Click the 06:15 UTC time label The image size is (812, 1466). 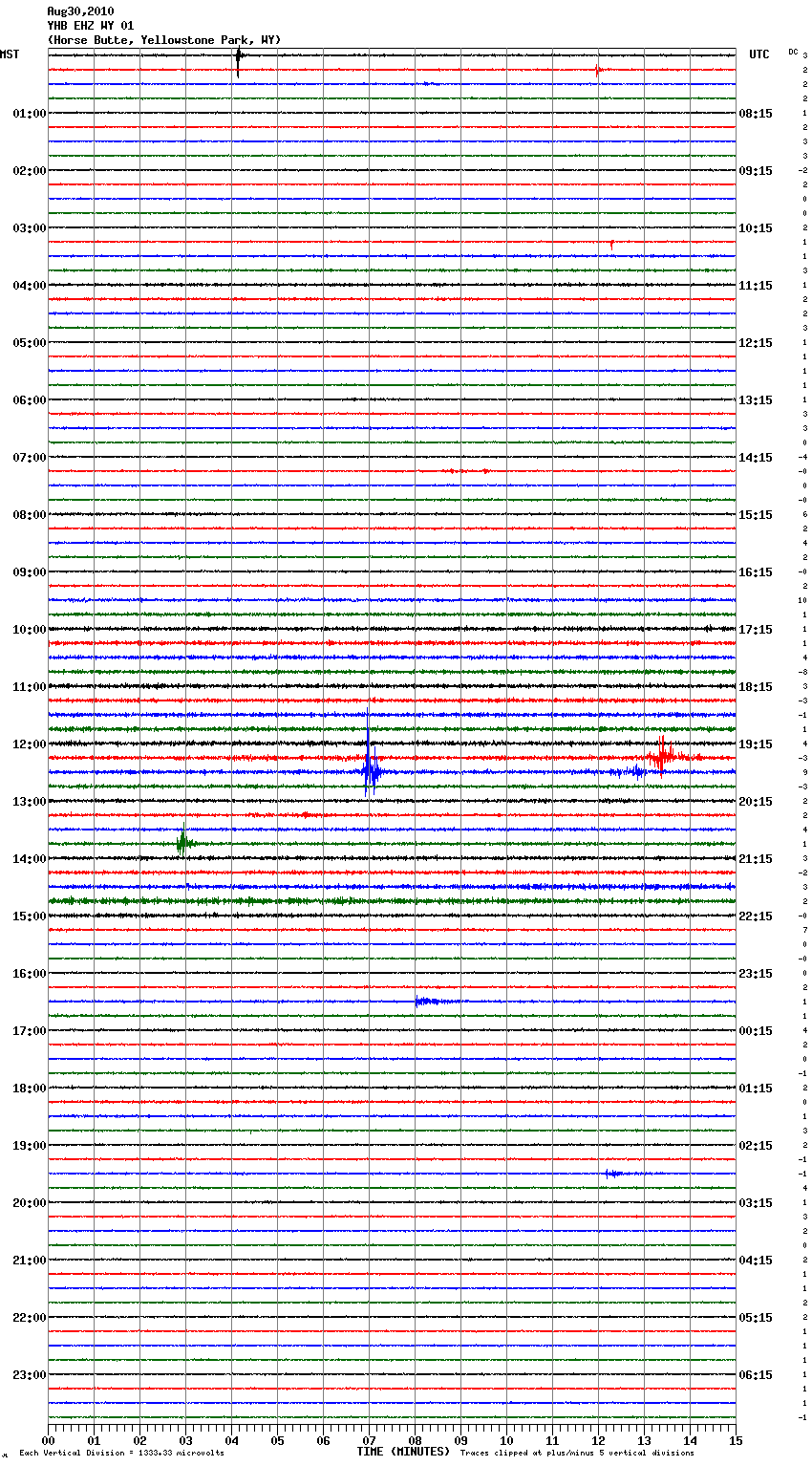click(756, 1375)
